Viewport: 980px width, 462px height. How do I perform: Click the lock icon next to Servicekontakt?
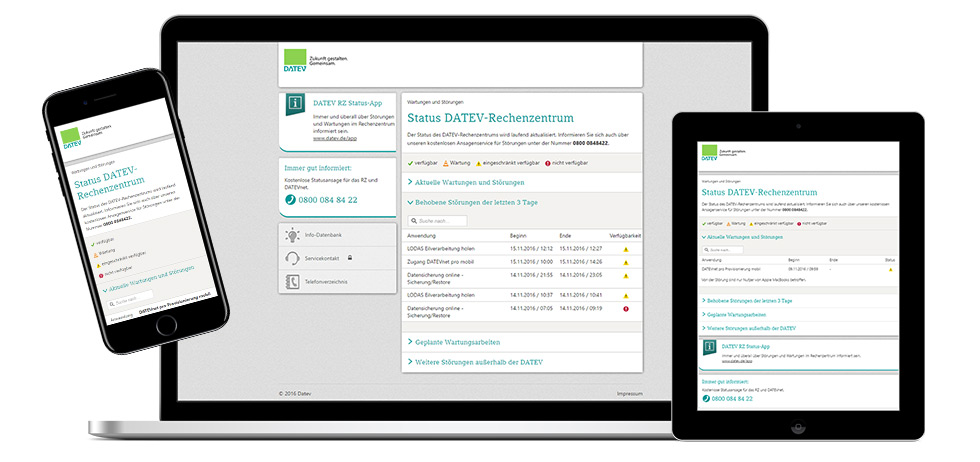(349, 258)
